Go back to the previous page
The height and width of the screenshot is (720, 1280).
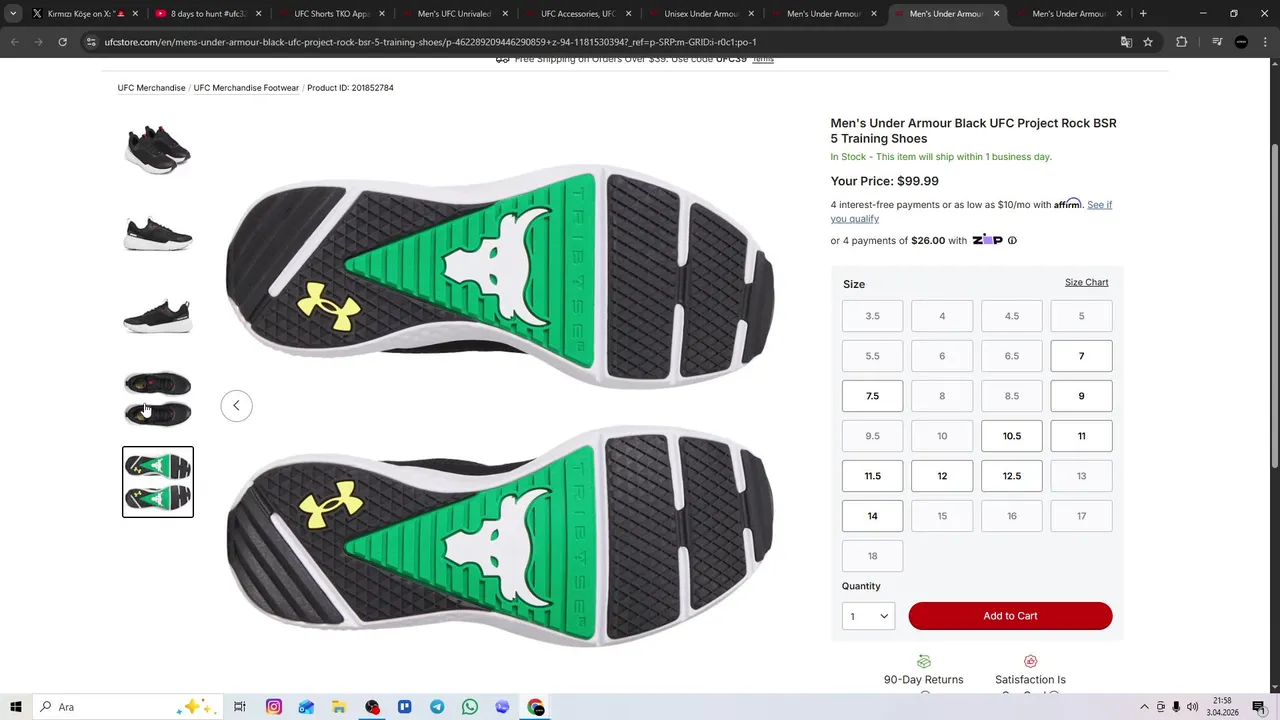(15, 42)
